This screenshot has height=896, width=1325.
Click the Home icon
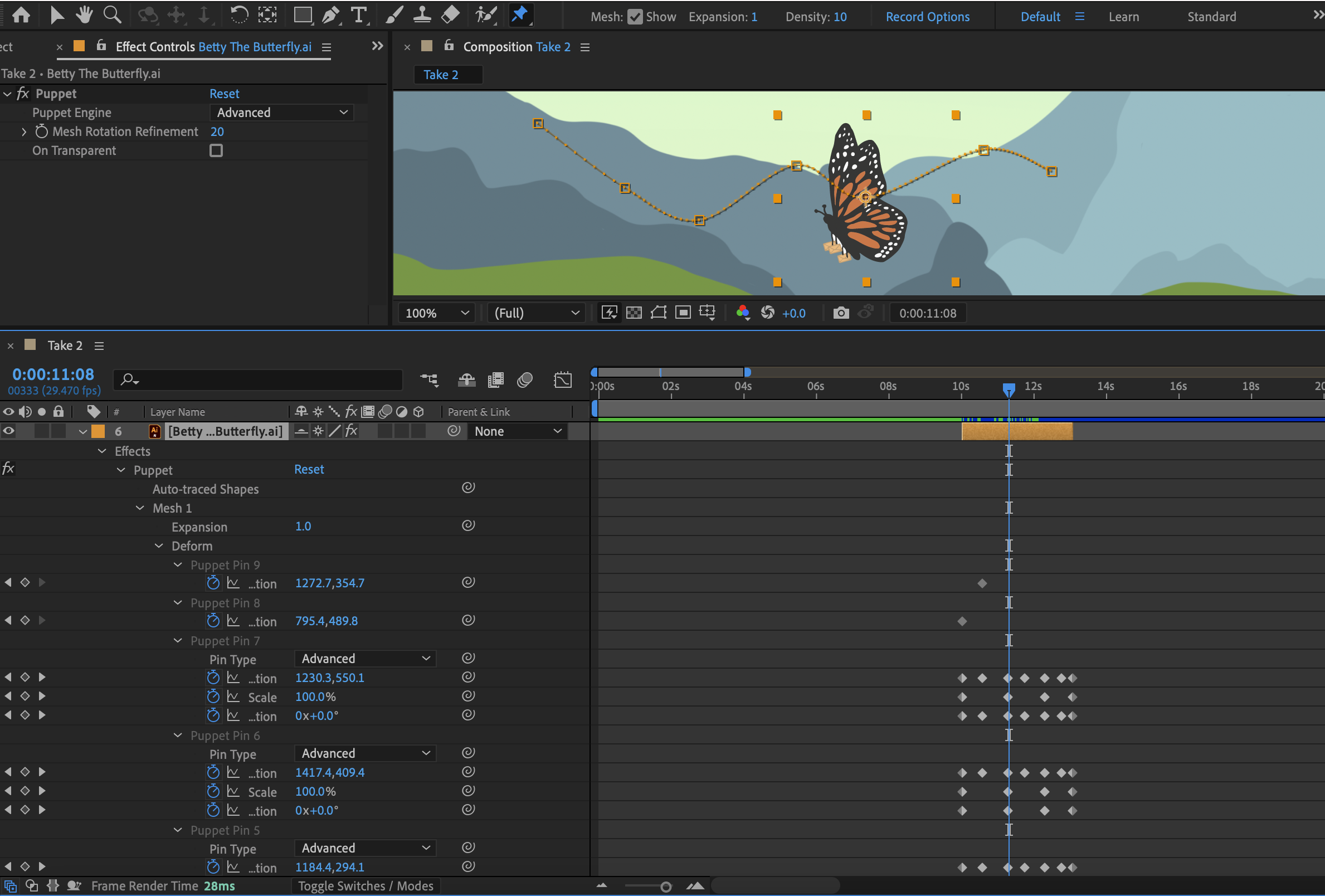(x=21, y=15)
